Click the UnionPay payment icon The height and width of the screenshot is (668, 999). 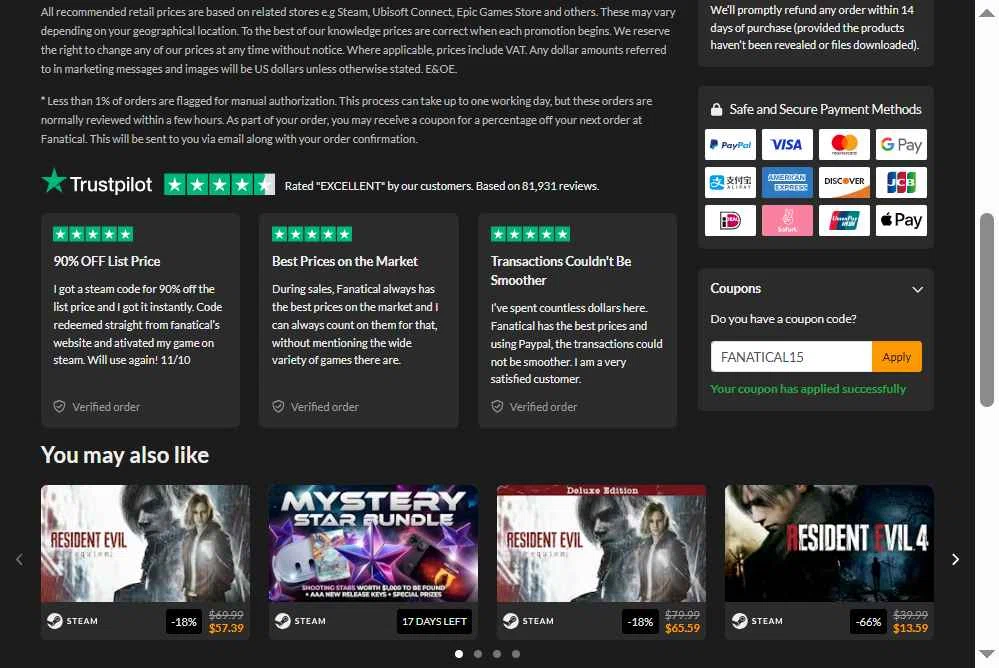[844, 221]
